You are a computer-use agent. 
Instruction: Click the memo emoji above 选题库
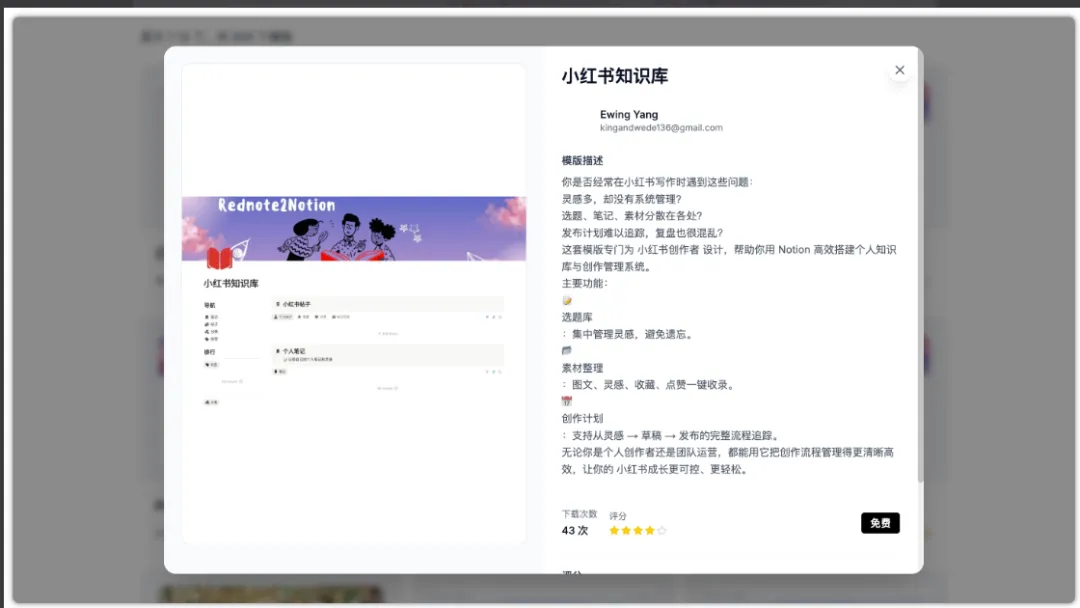567,300
